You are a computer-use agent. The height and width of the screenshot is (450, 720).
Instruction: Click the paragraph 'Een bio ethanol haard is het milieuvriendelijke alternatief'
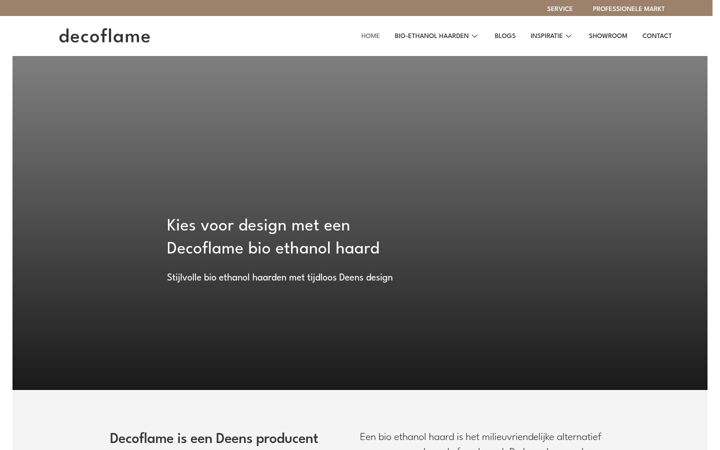[x=480, y=437]
